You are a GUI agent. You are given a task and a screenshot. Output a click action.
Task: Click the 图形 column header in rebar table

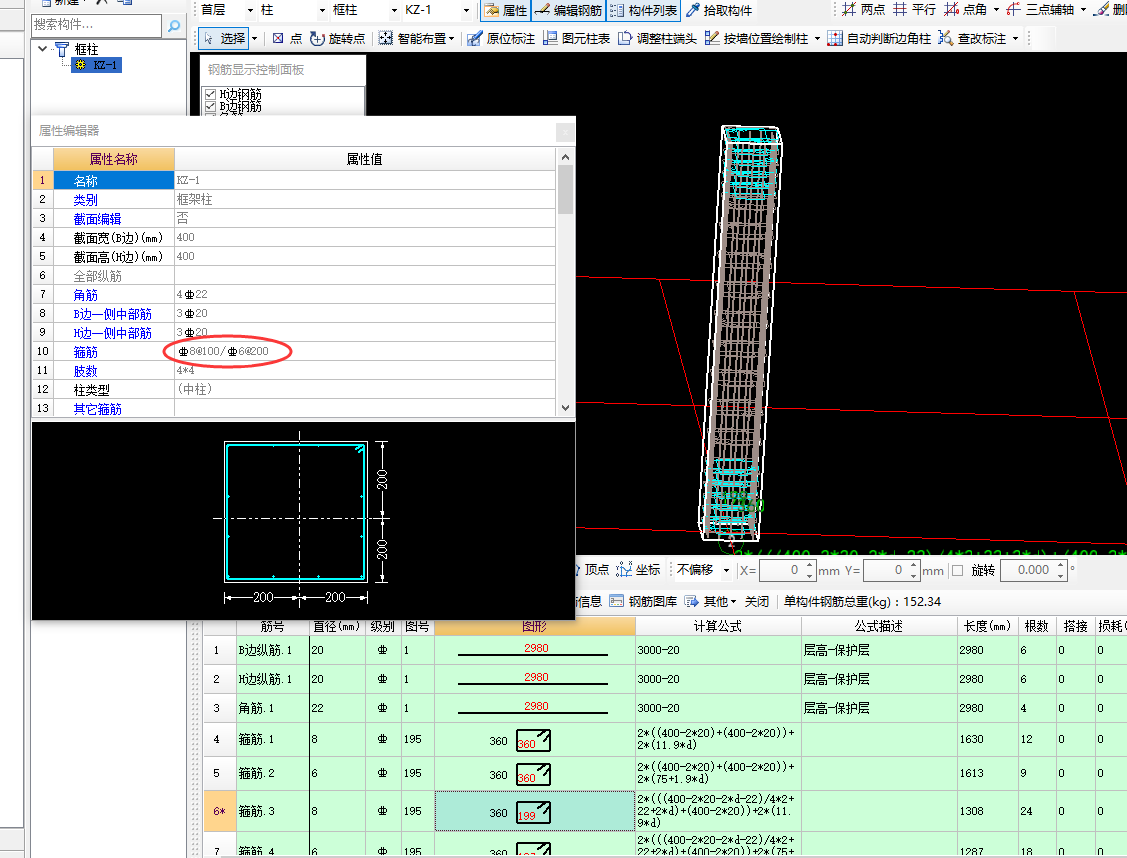pyautogui.click(x=535, y=627)
